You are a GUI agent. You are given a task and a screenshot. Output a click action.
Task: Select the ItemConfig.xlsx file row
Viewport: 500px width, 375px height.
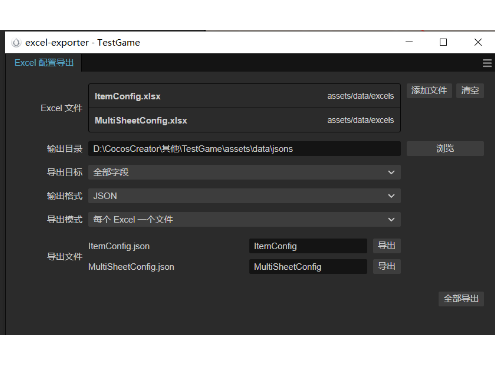click(x=244, y=96)
